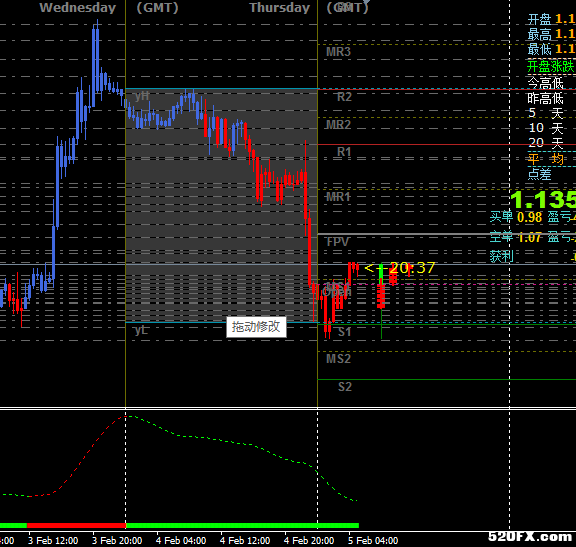Click the yH yesterday-high label
The width and height of the screenshot is (576, 547).
point(142,96)
